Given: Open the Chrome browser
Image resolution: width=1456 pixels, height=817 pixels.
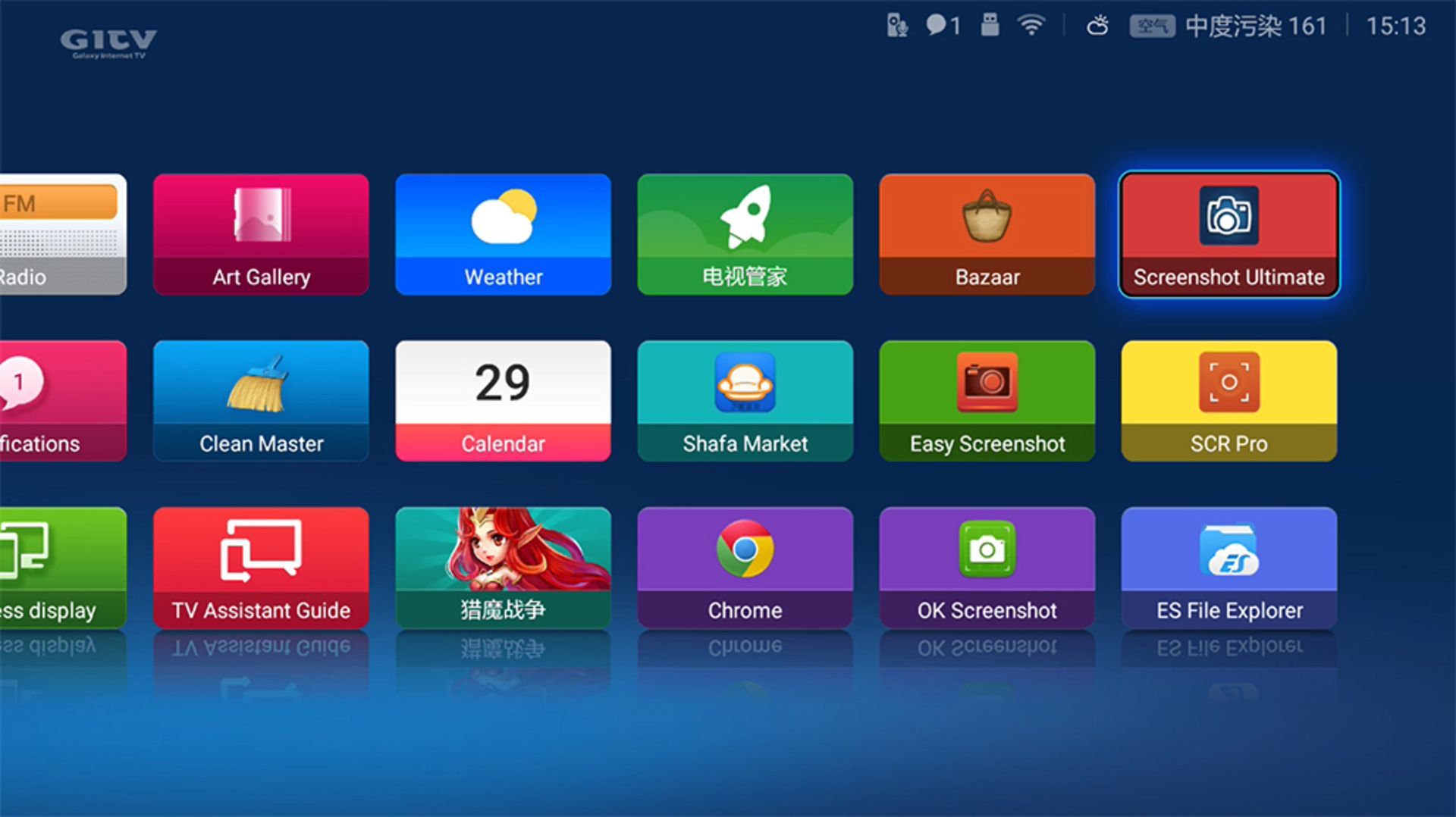Looking at the screenshot, I should (x=745, y=567).
